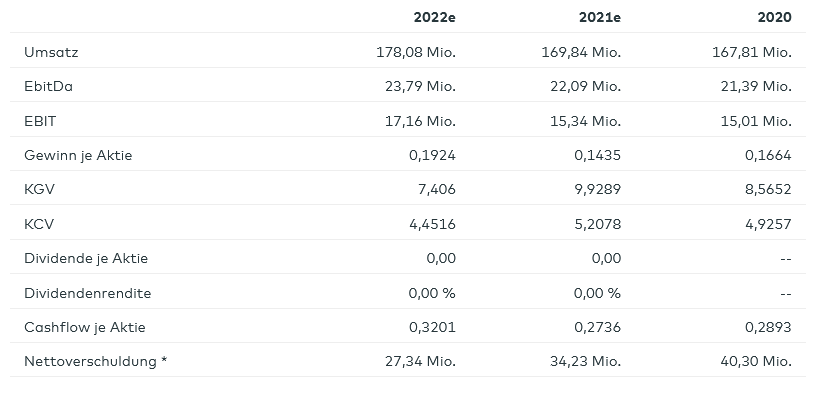The width and height of the screenshot is (839, 396).
Task: Select the EbitDa row label
Action: [x=48, y=87]
